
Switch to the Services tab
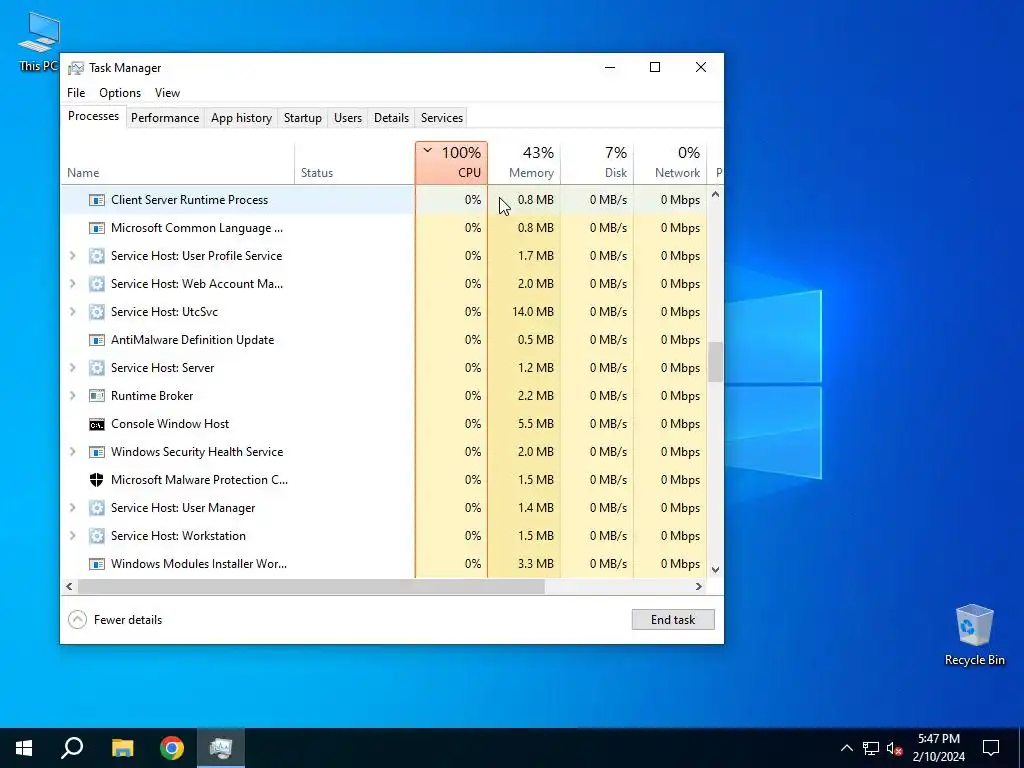tap(441, 118)
